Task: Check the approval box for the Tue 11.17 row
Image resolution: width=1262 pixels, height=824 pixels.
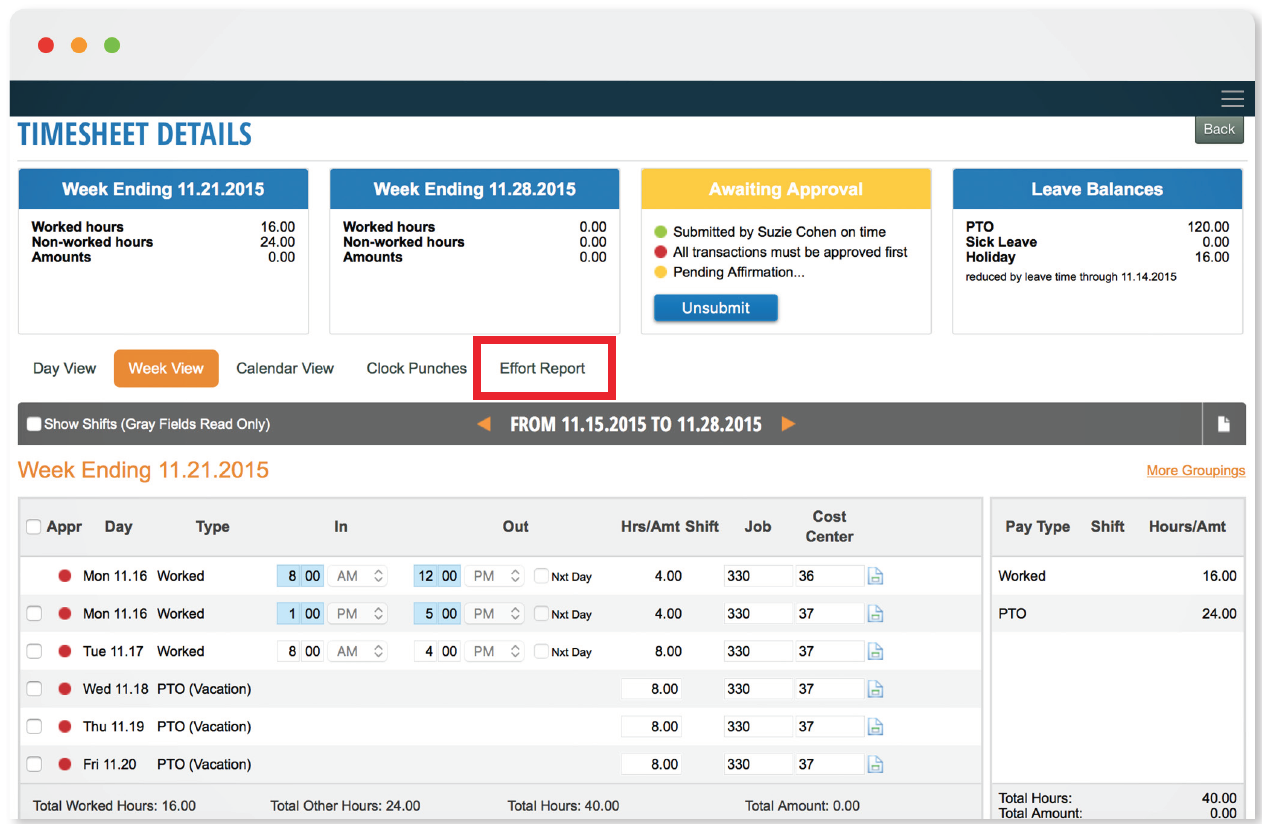Action: 34,651
